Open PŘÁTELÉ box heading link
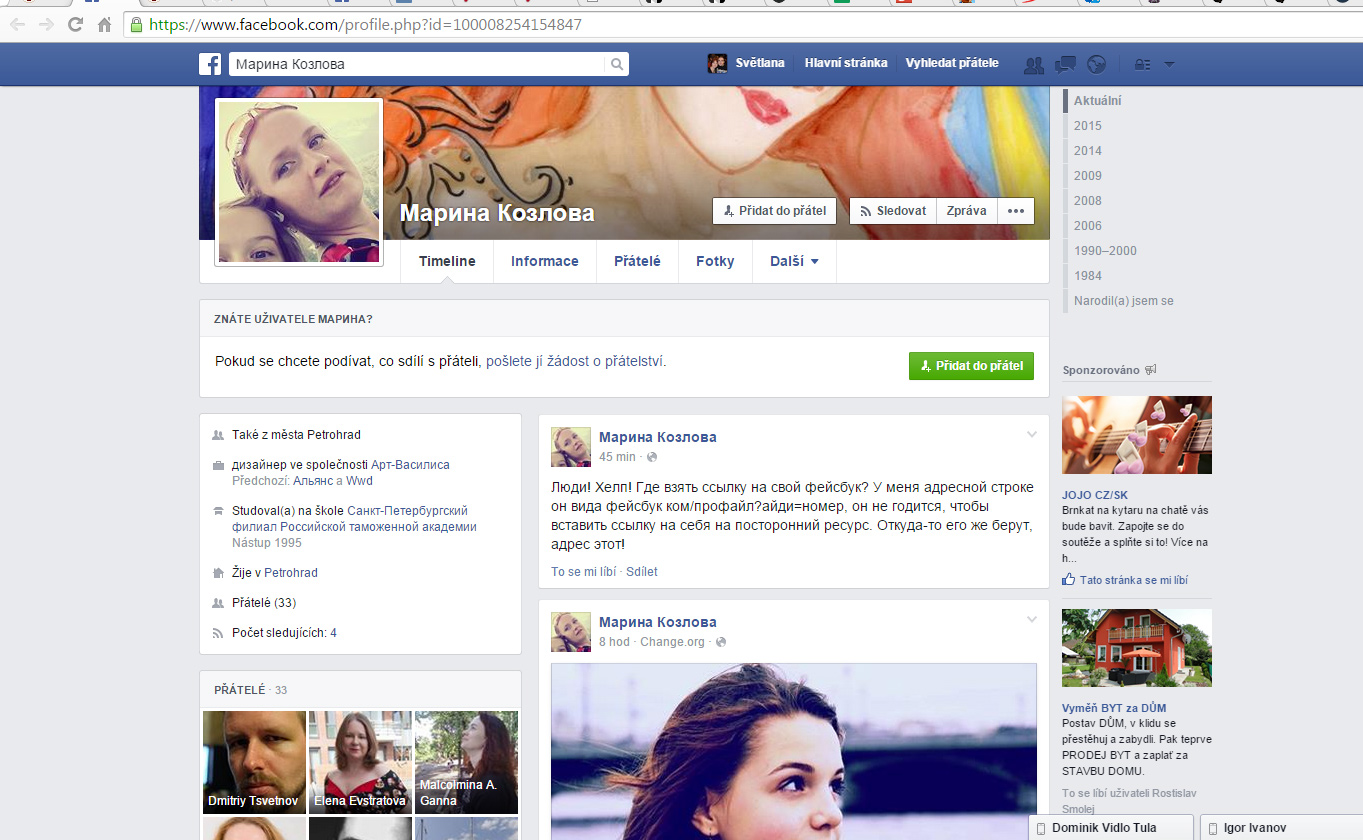 (240, 690)
